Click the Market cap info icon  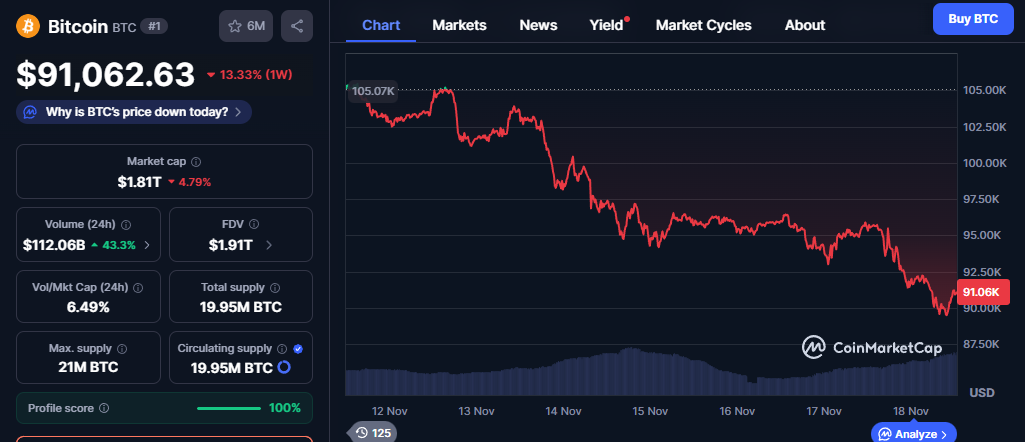pyautogui.click(x=196, y=161)
